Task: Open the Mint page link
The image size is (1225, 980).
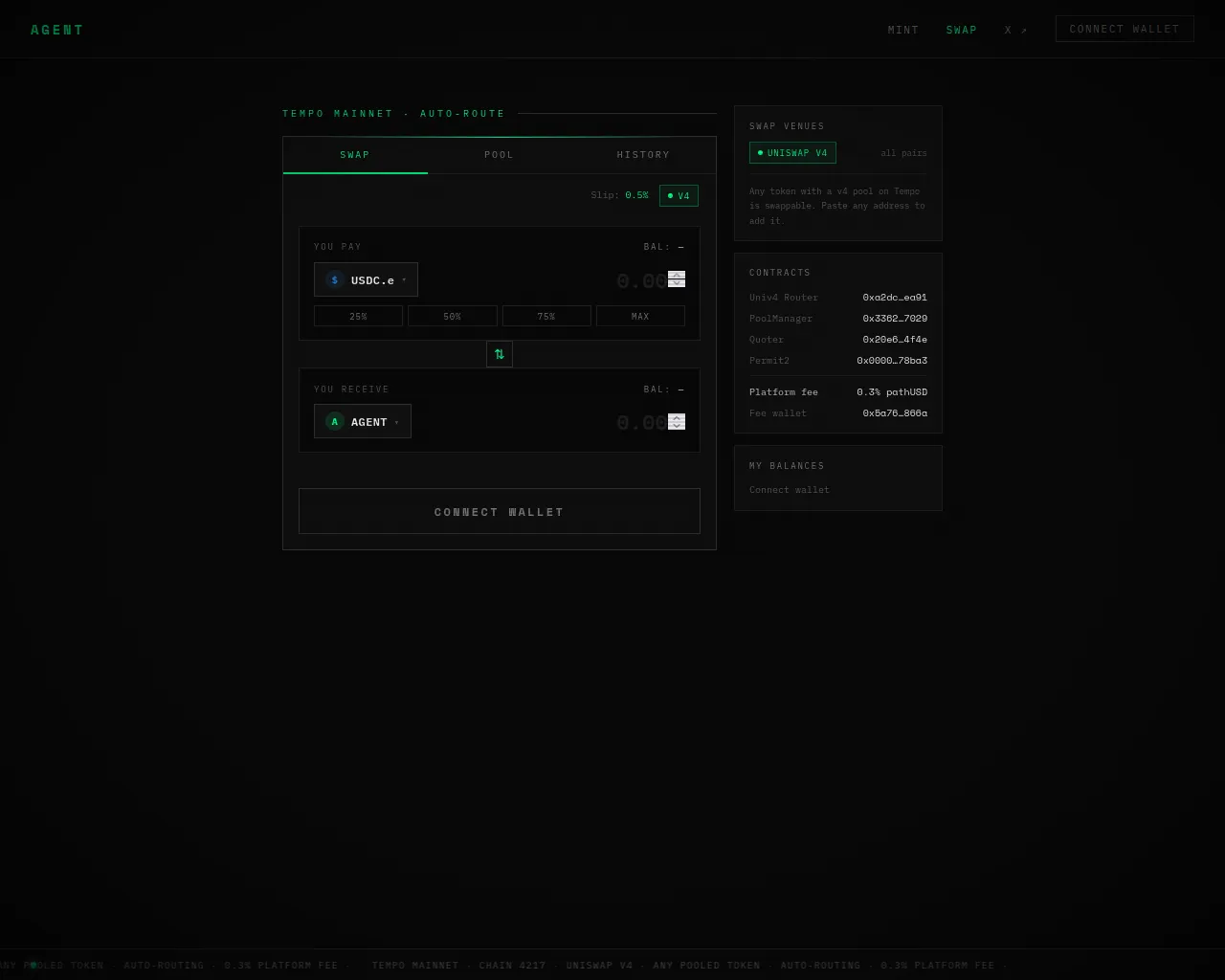Action: coord(902,30)
